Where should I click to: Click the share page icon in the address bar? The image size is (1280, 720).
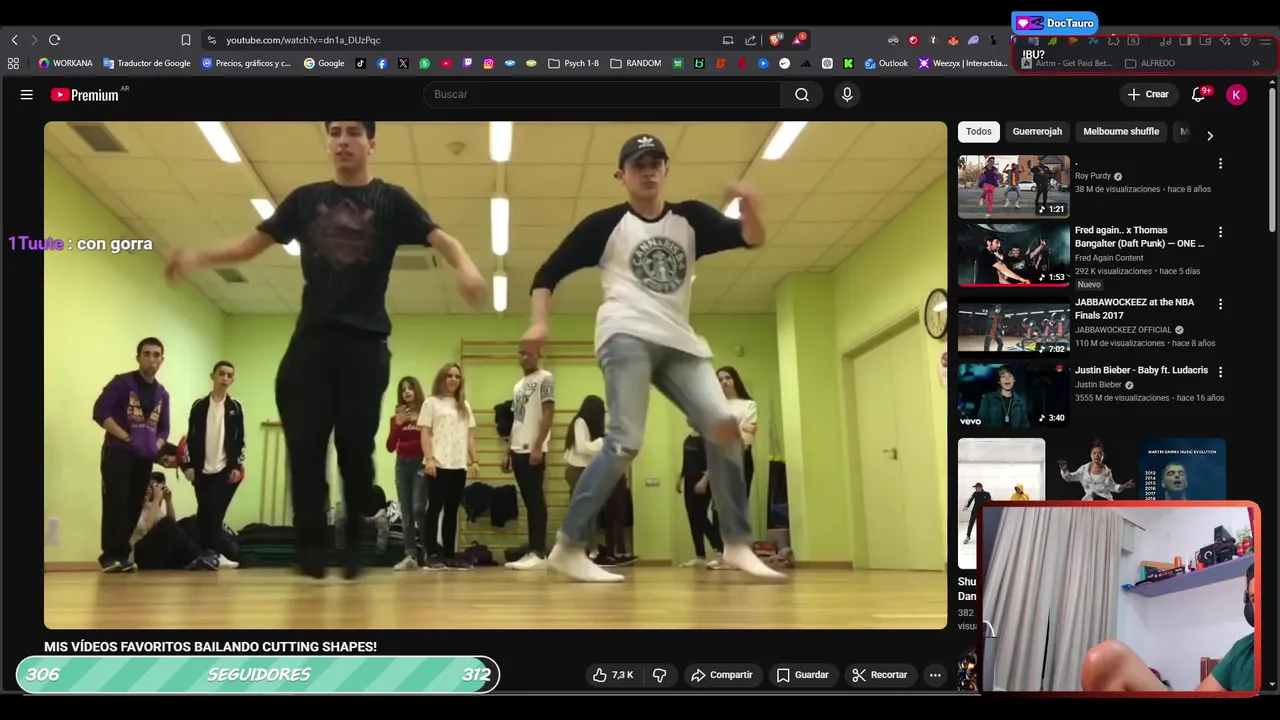point(750,40)
